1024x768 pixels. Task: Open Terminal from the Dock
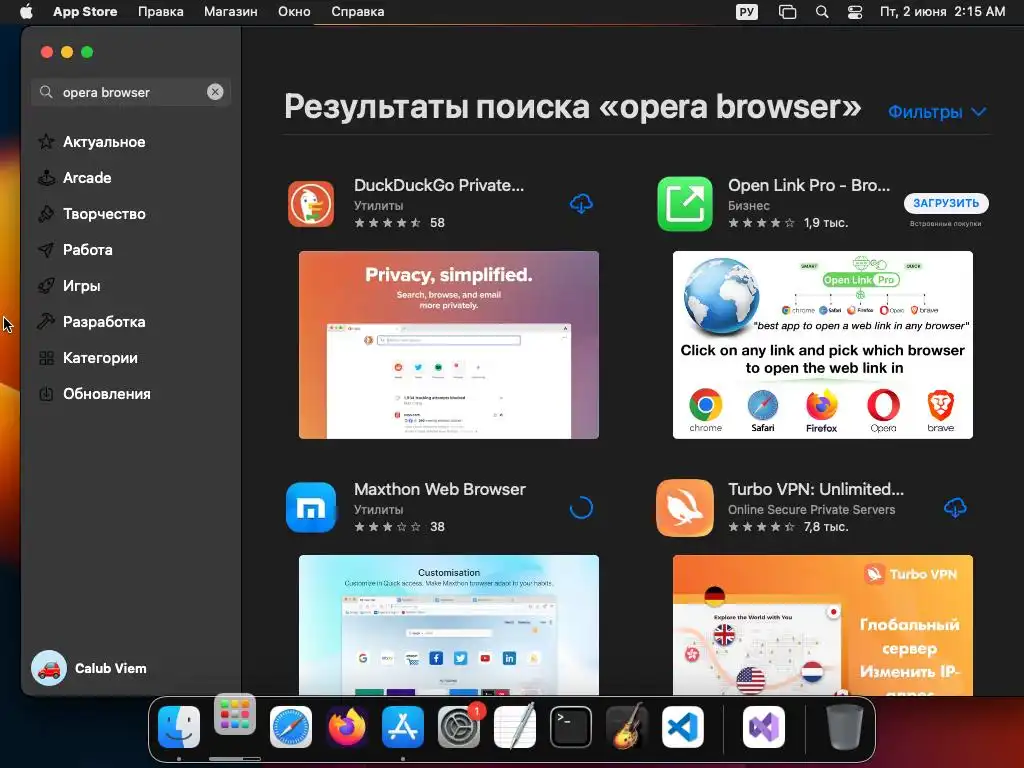(571, 727)
